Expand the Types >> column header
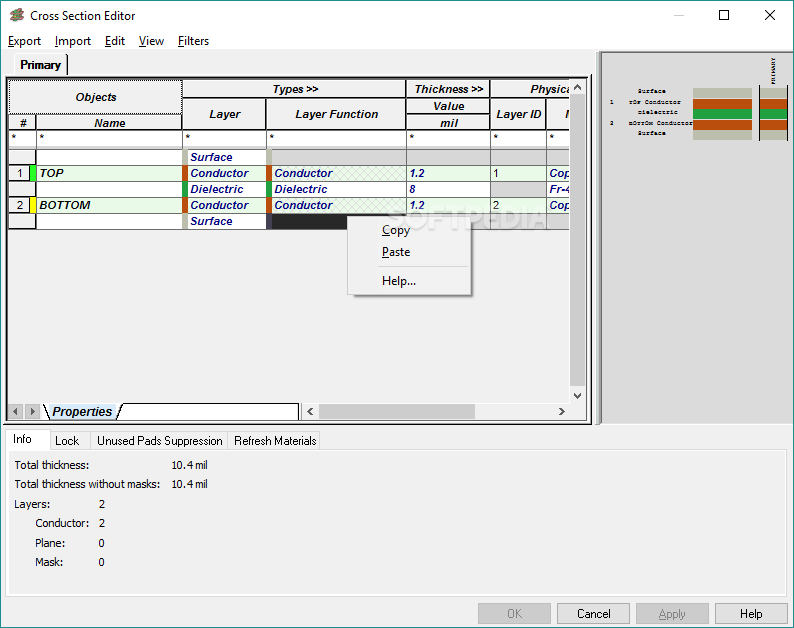Screen dimensions: 794x628 pyautogui.click(x=295, y=89)
